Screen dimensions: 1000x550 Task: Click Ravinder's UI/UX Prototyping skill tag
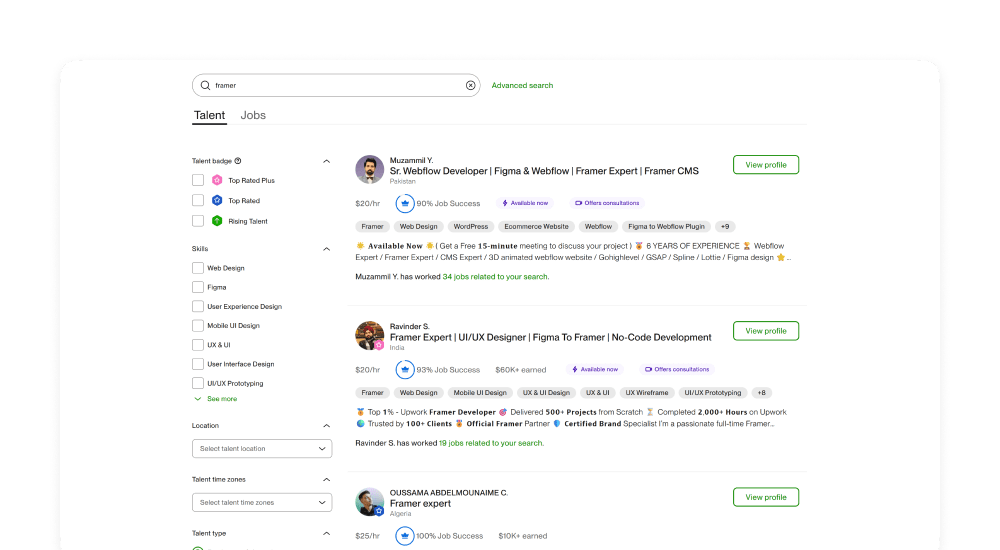click(x=712, y=392)
